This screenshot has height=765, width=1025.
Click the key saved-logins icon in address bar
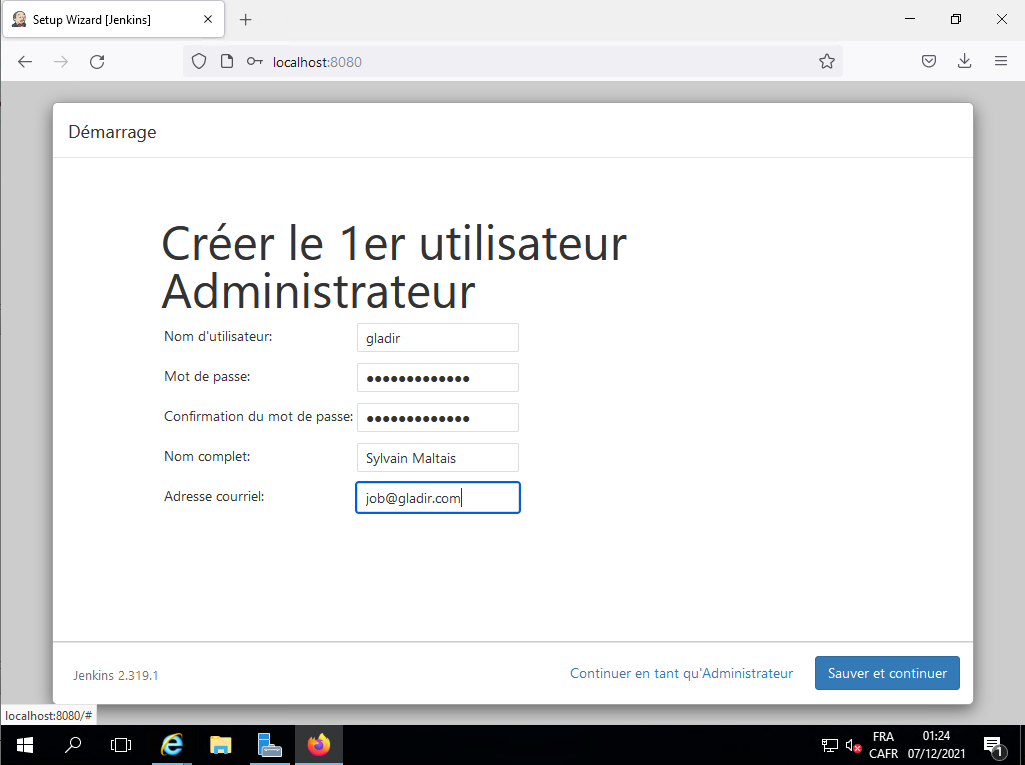coord(254,62)
